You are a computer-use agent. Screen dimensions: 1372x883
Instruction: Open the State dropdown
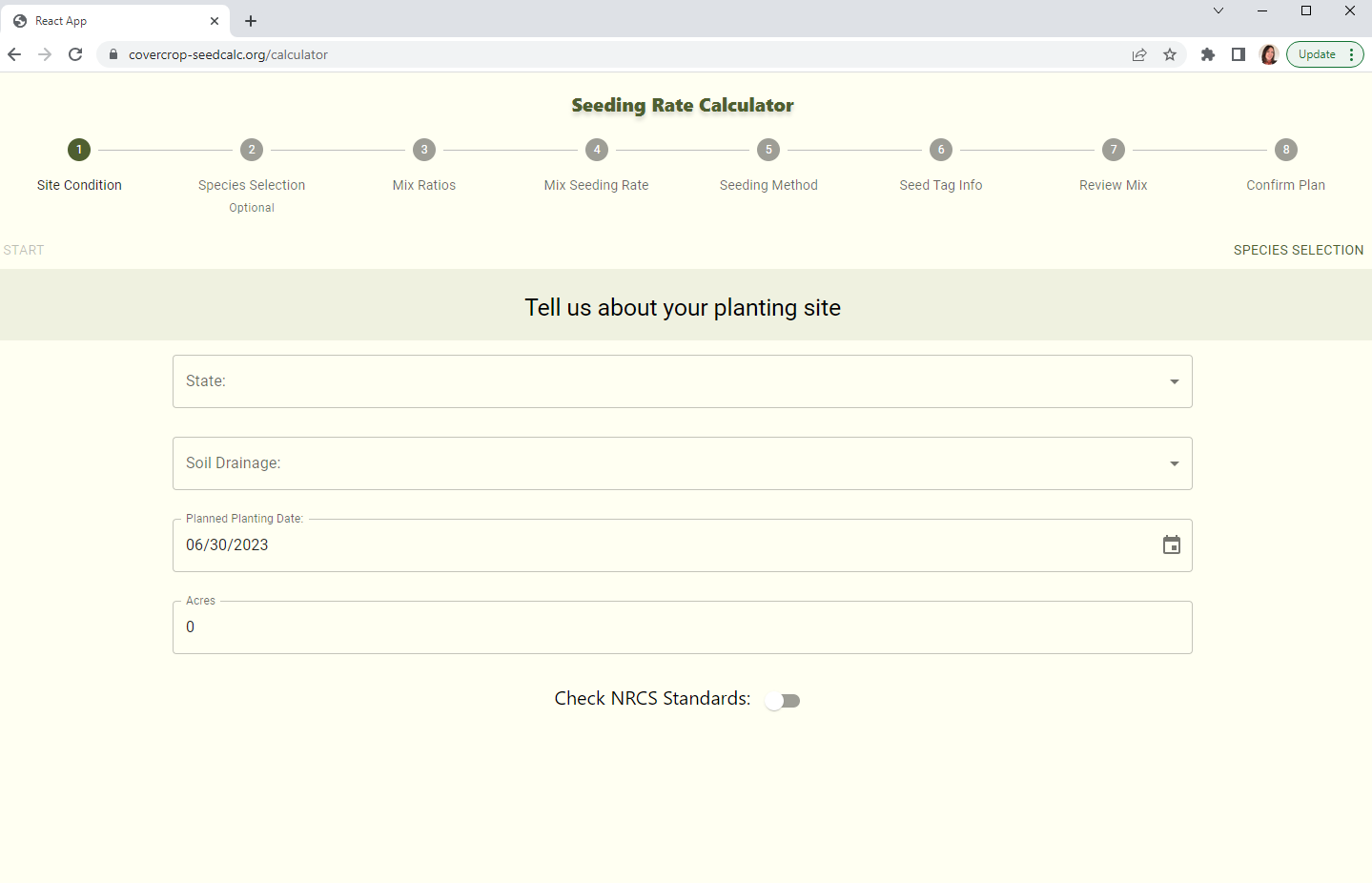[682, 381]
